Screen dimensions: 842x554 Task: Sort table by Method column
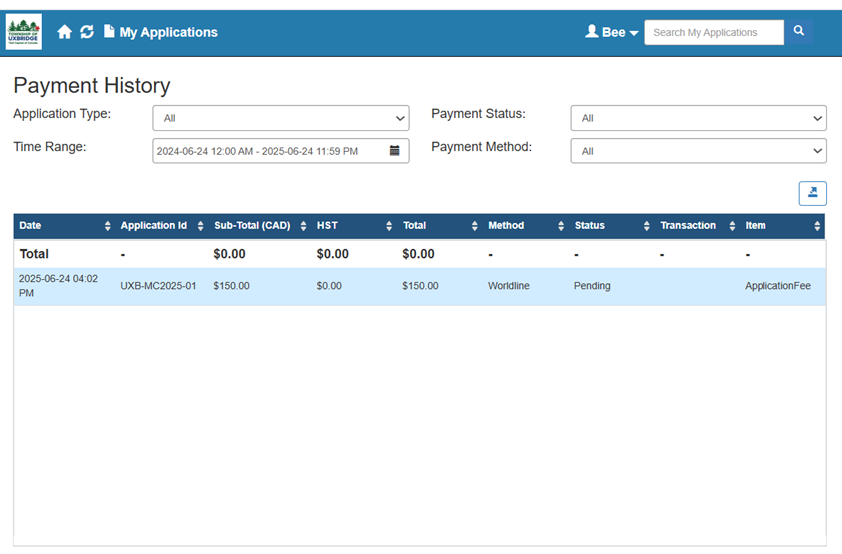pos(526,226)
